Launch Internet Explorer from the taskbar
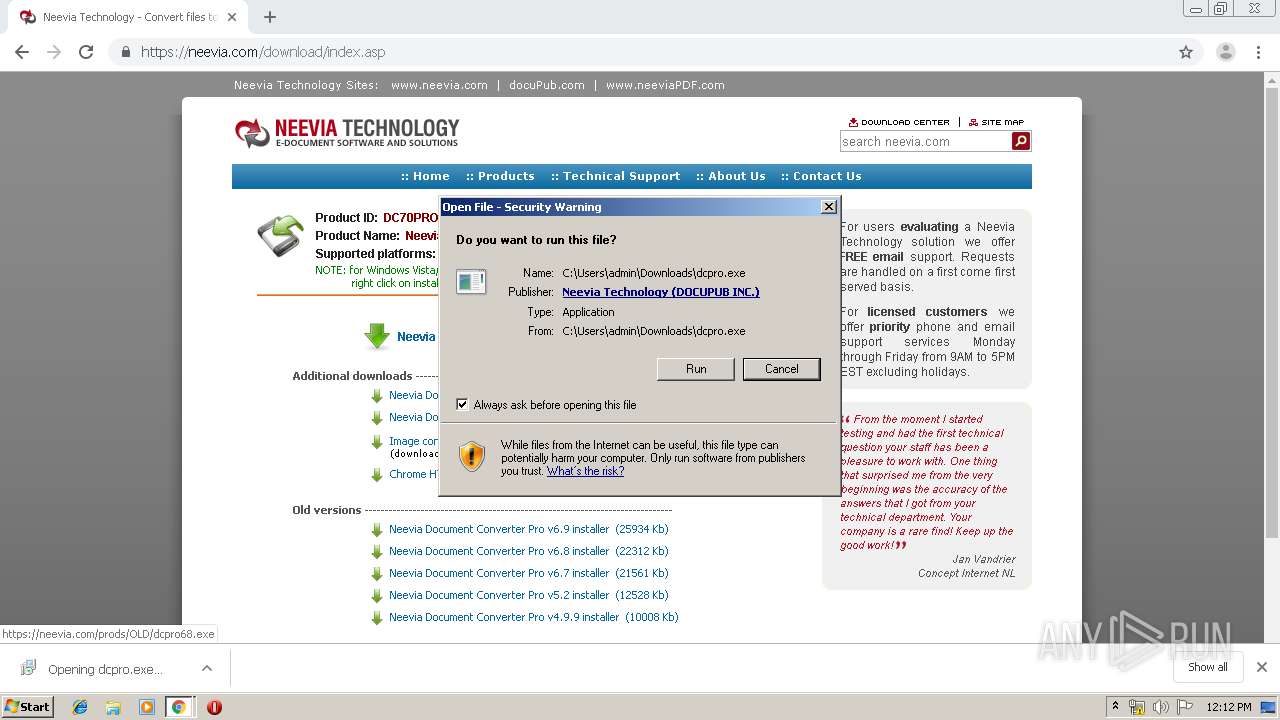 click(80, 707)
